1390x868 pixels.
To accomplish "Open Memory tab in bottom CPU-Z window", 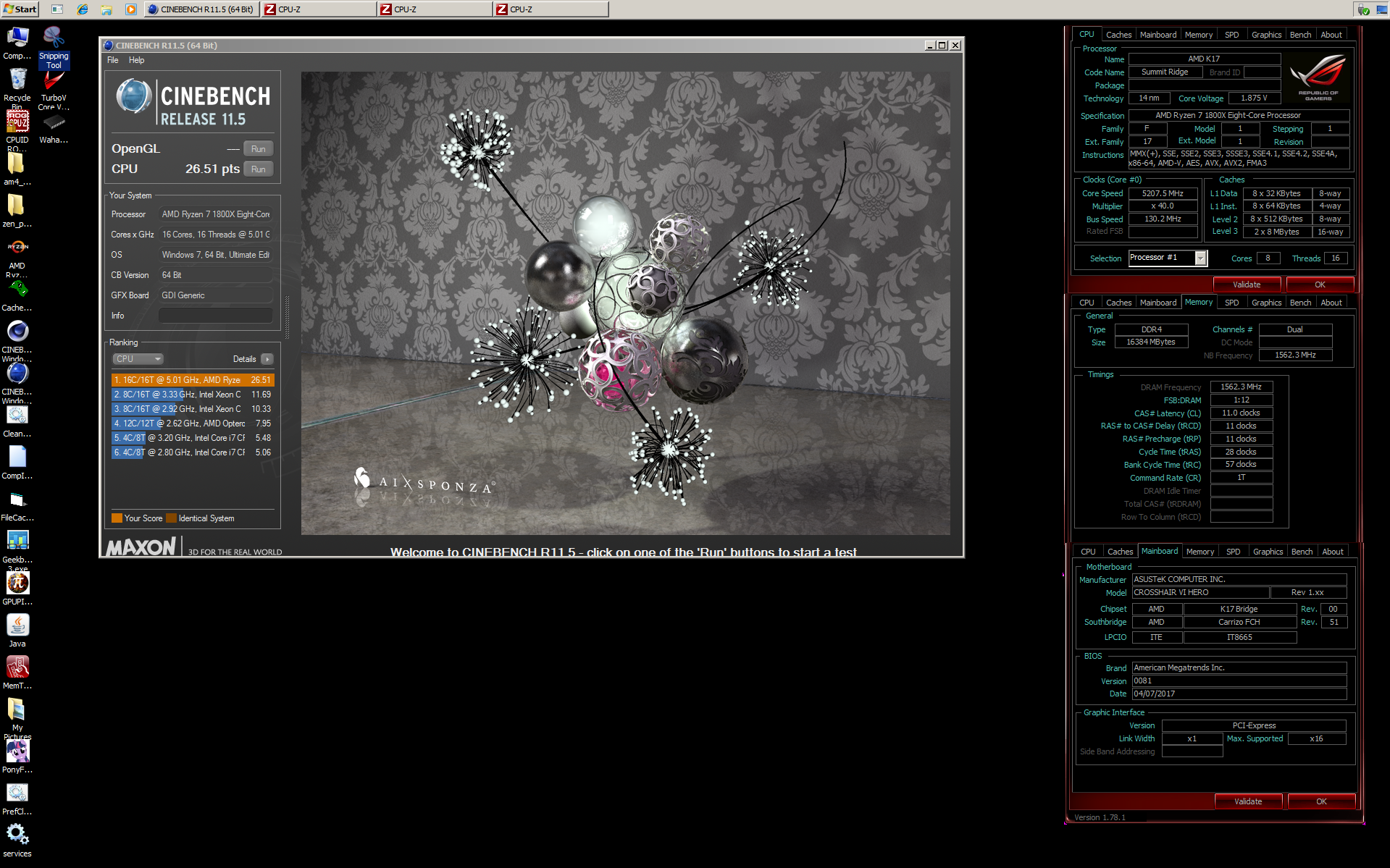I will point(1199,552).
